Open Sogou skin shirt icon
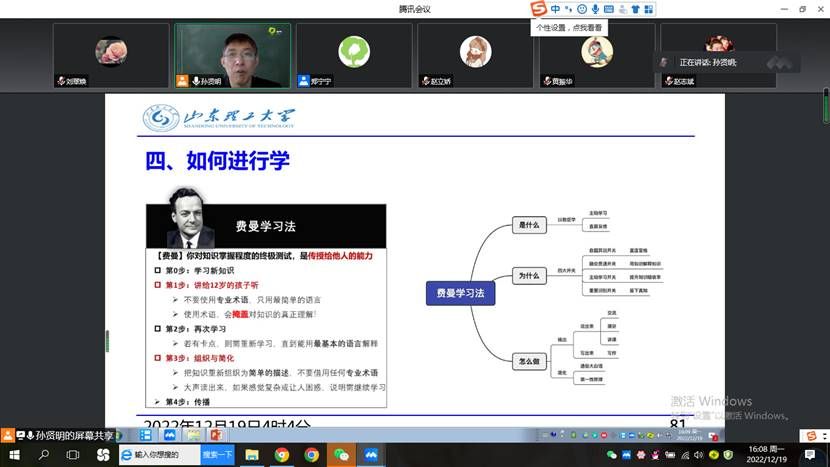Viewport: 830px width, 467px height. click(635, 9)
